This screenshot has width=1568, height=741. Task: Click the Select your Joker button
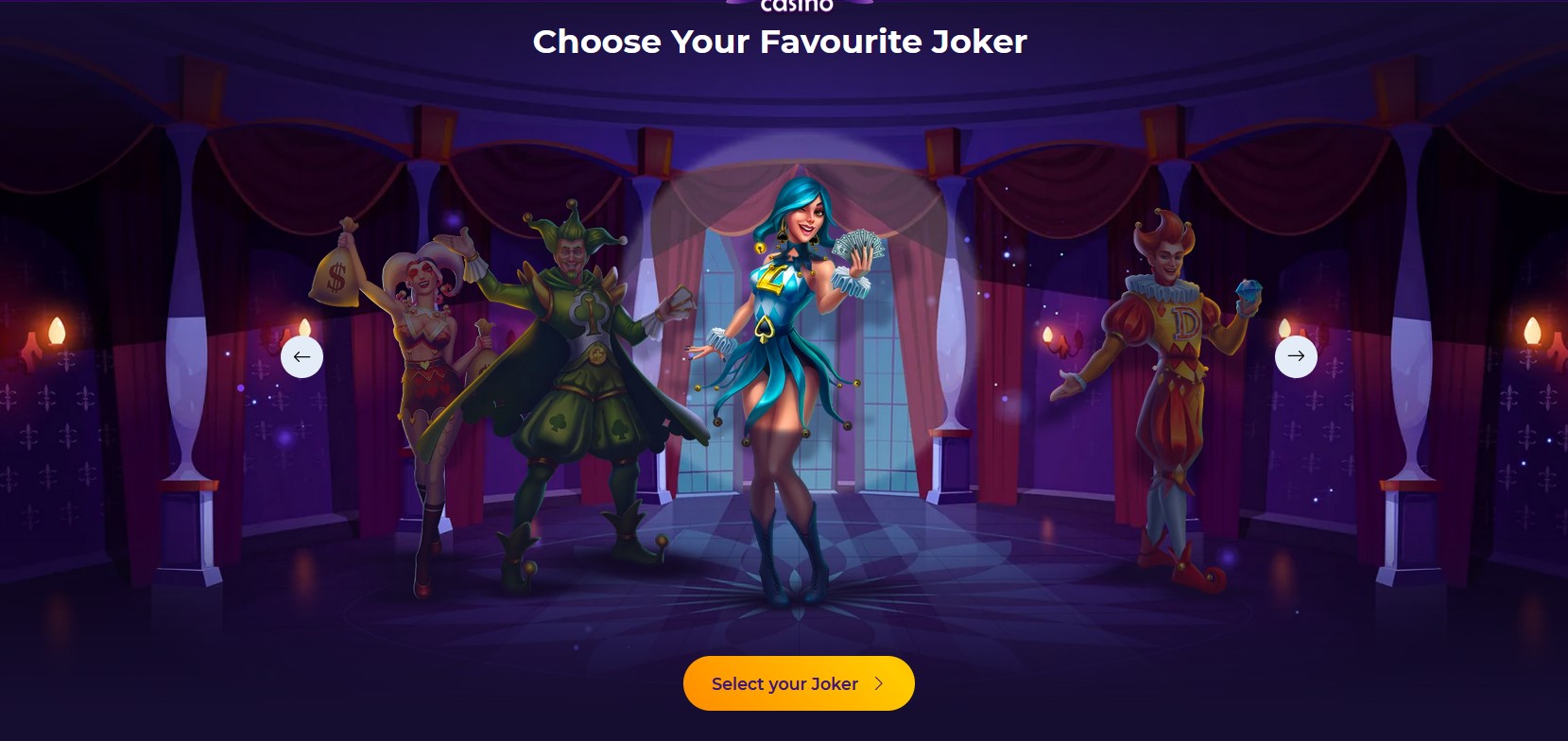[799, 683]
